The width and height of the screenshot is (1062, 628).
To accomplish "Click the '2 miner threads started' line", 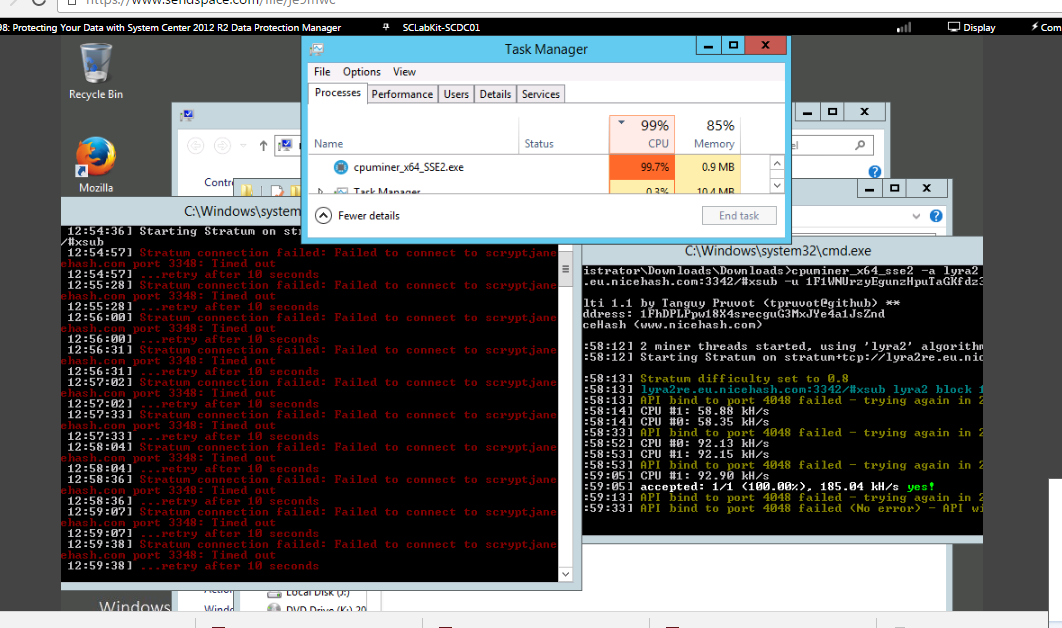I will [x=783, y=346].
